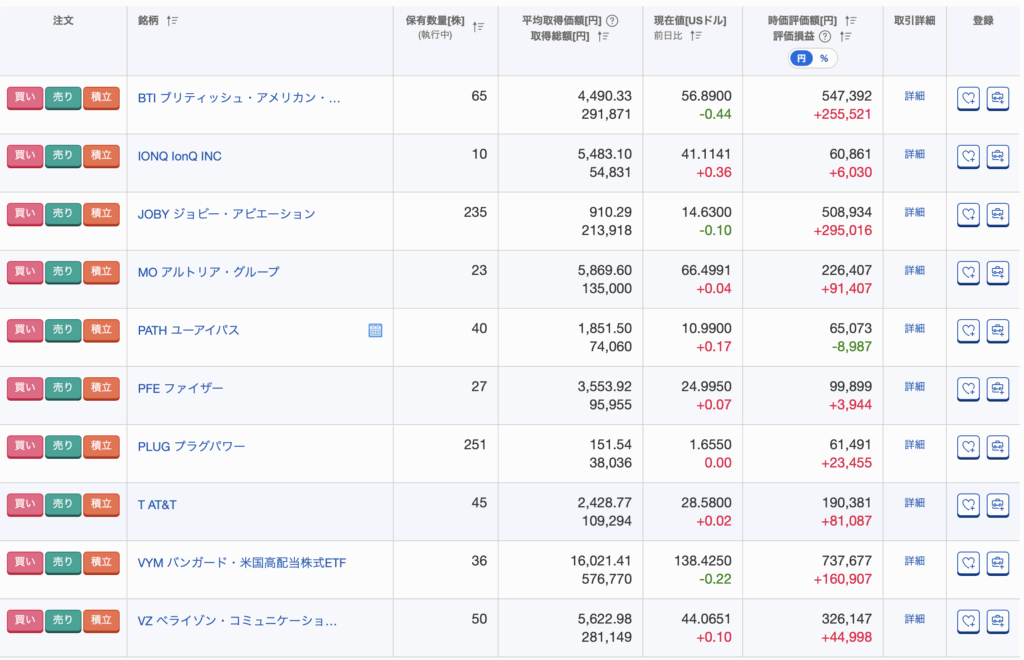The image size is (1024, 660).
Task: Open help icon next to 平均取得価額
Action: tap(612, 21)
